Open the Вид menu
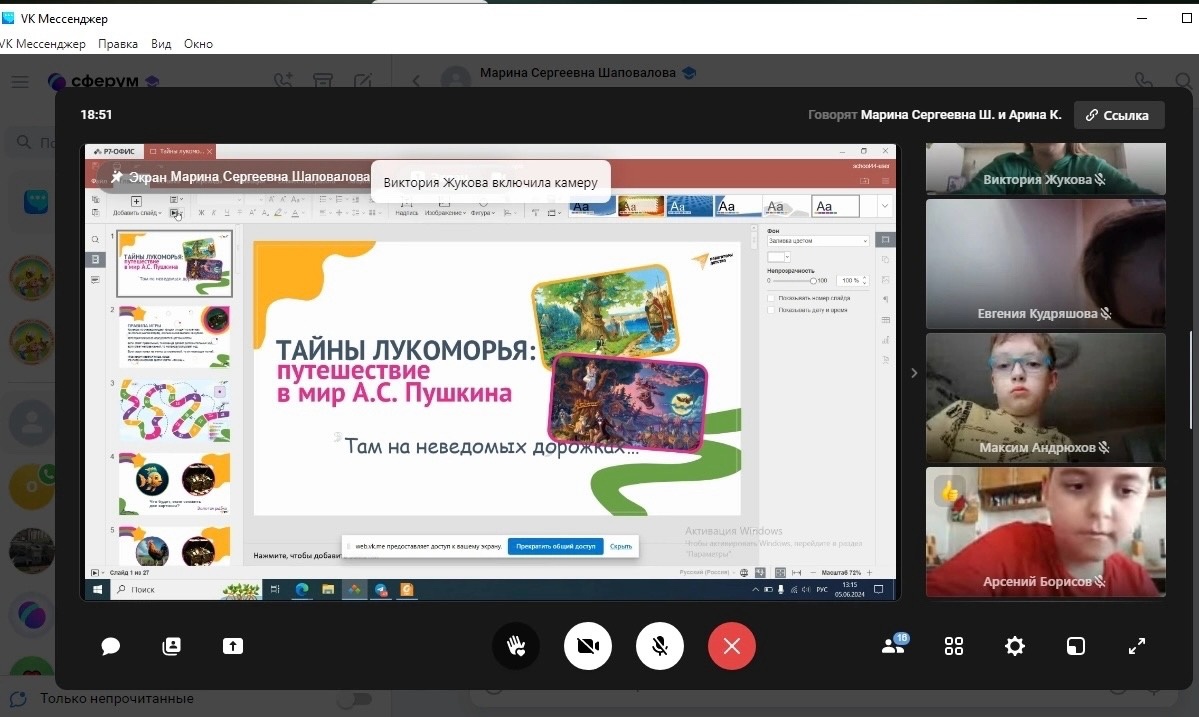The height and width of the screenshot is (717, 1199). (x=161, y=44)
